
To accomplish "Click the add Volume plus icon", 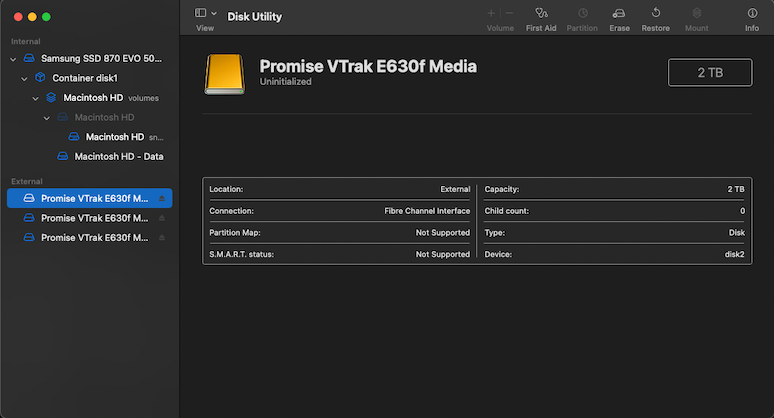I will [491, 13].
